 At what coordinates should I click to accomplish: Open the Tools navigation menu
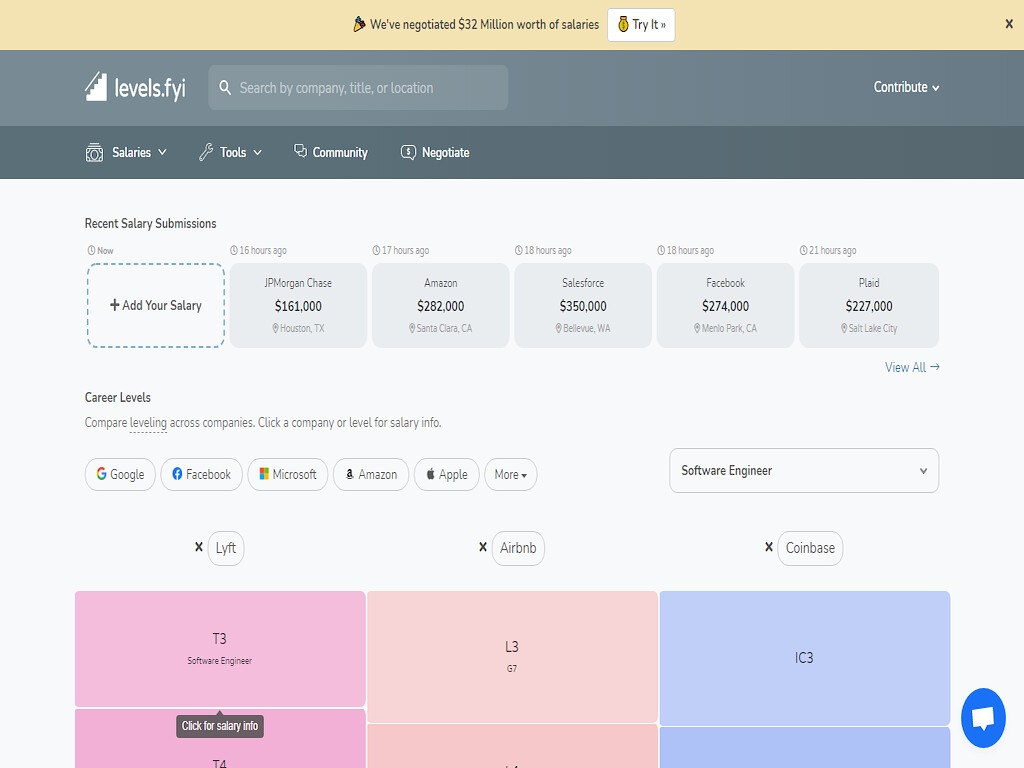pyautogui.click(x=231, y=152)
